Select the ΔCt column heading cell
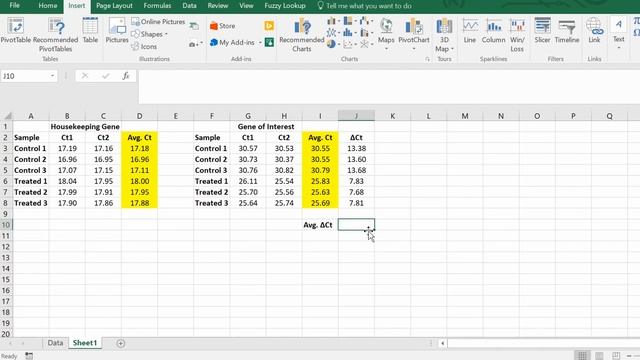640x360 pixels. (x=356, y=138)
